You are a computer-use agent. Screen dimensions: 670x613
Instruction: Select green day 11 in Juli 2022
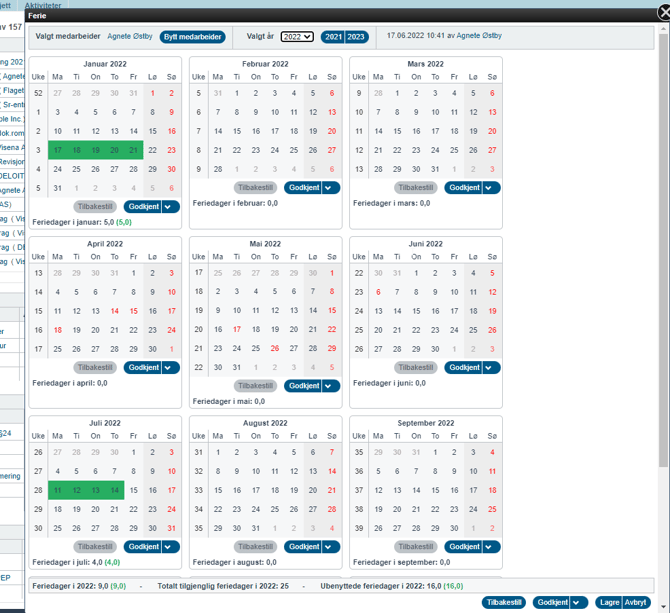click(58, 490)
